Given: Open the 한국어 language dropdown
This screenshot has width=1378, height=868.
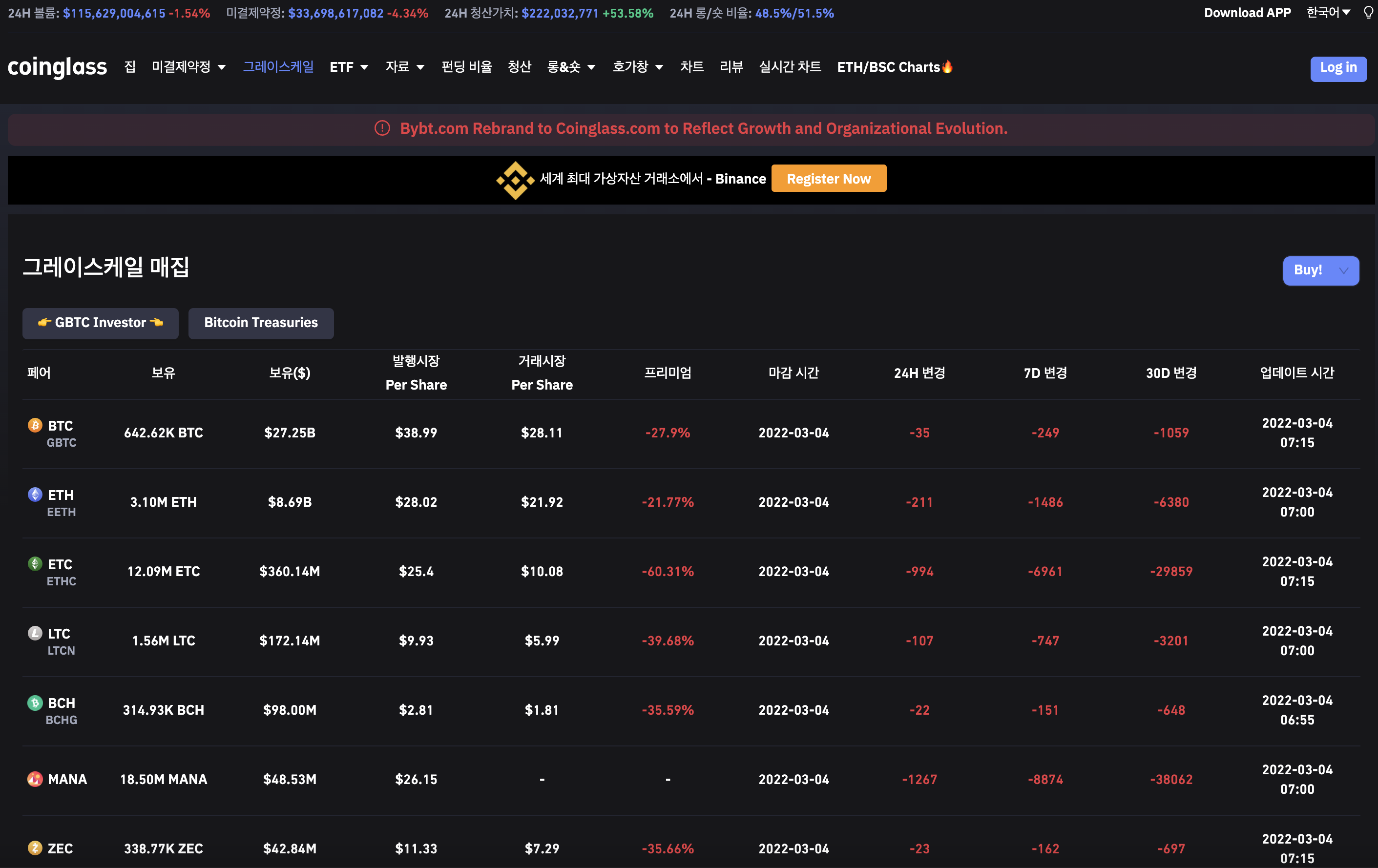Looking at the screenshot, I should tap(1328, 13).
